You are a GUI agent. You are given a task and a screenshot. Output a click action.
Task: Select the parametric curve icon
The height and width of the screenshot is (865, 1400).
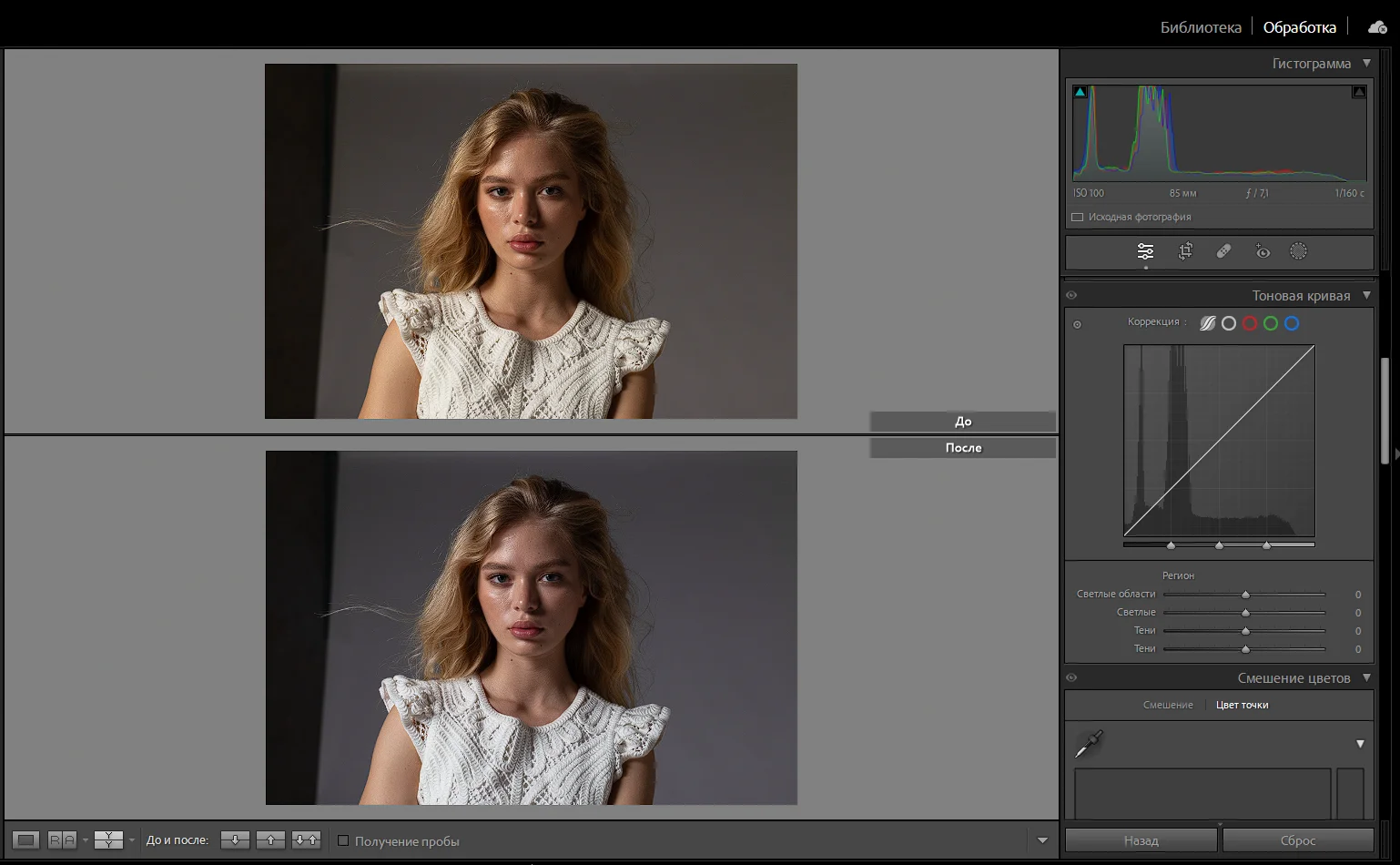(x=1208, y=323)
